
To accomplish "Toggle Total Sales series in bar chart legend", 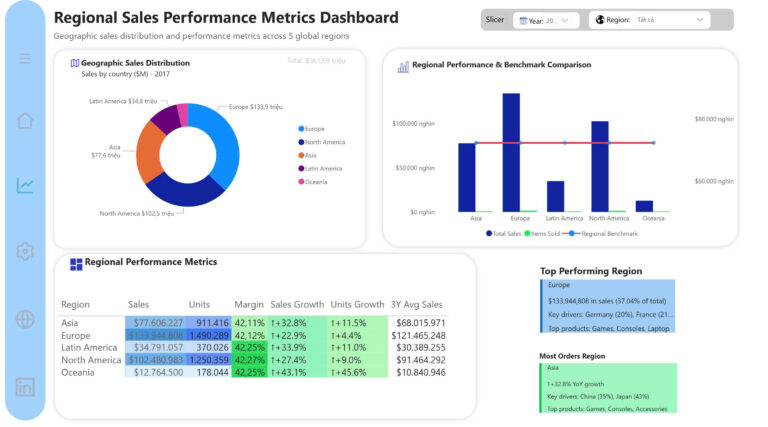I will 506,233.
